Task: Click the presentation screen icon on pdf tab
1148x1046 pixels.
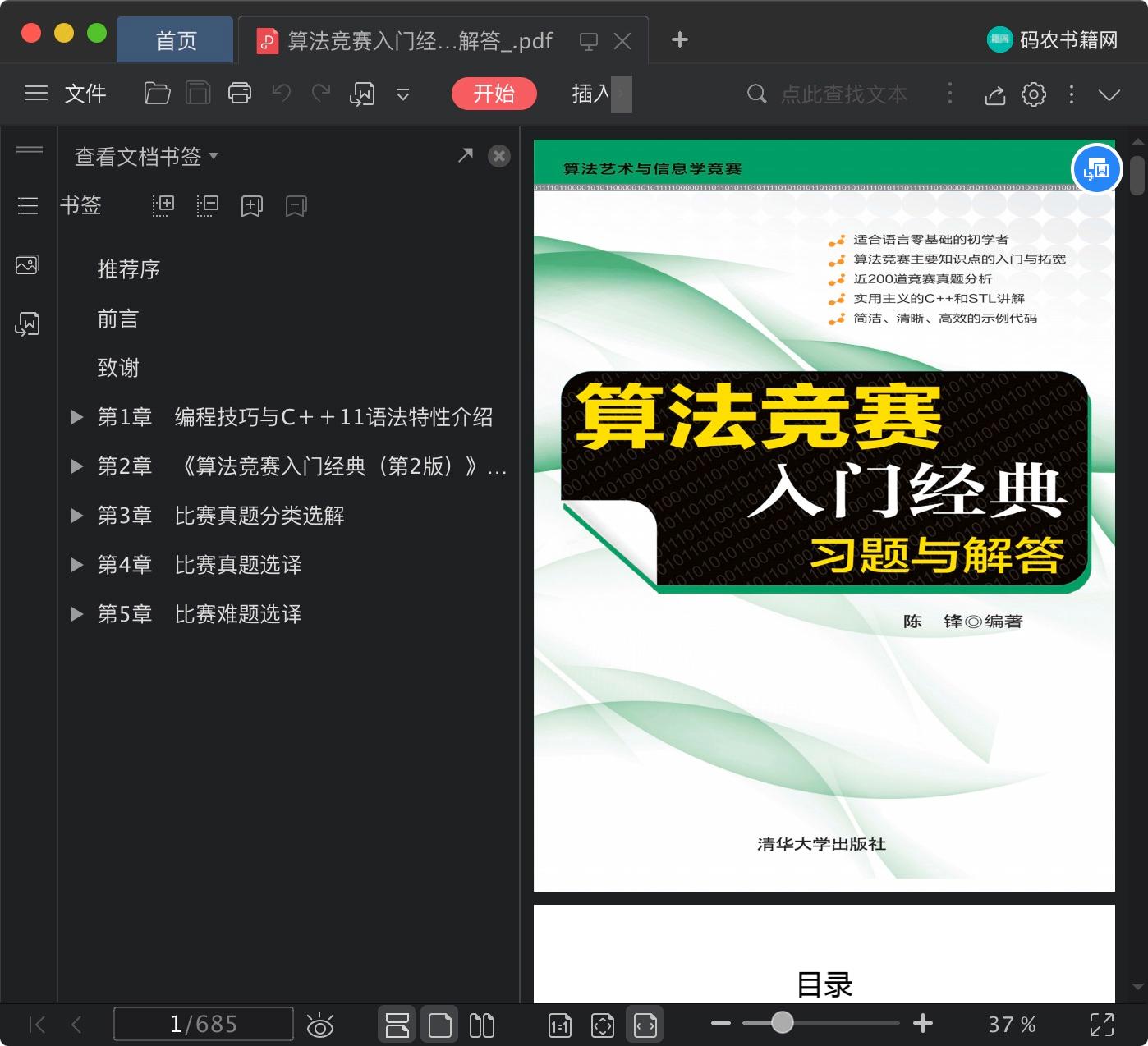Action: pyautogui.click(x=589, y=41)
